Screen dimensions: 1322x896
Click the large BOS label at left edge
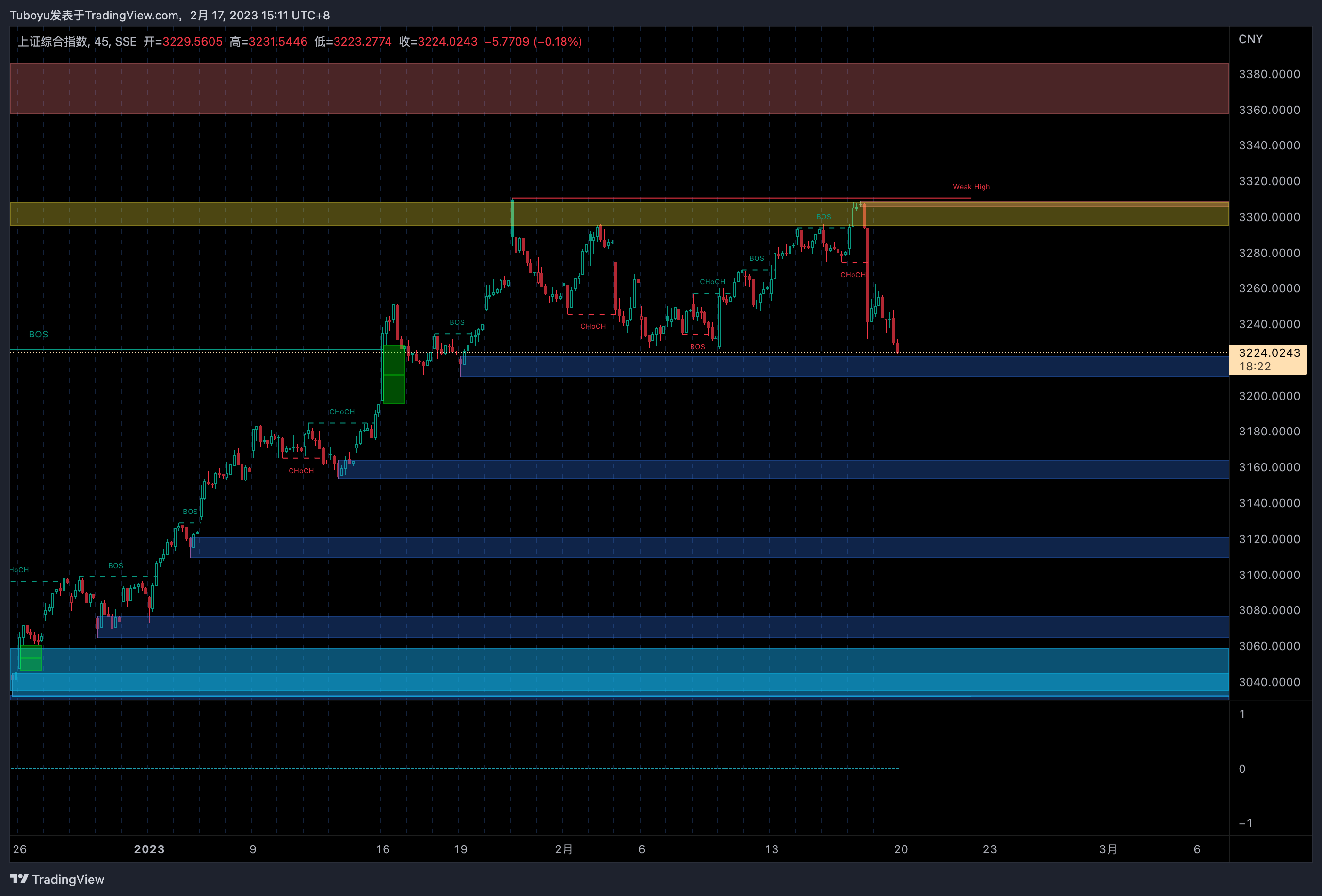pyautogui.click(x=38, y=335)
